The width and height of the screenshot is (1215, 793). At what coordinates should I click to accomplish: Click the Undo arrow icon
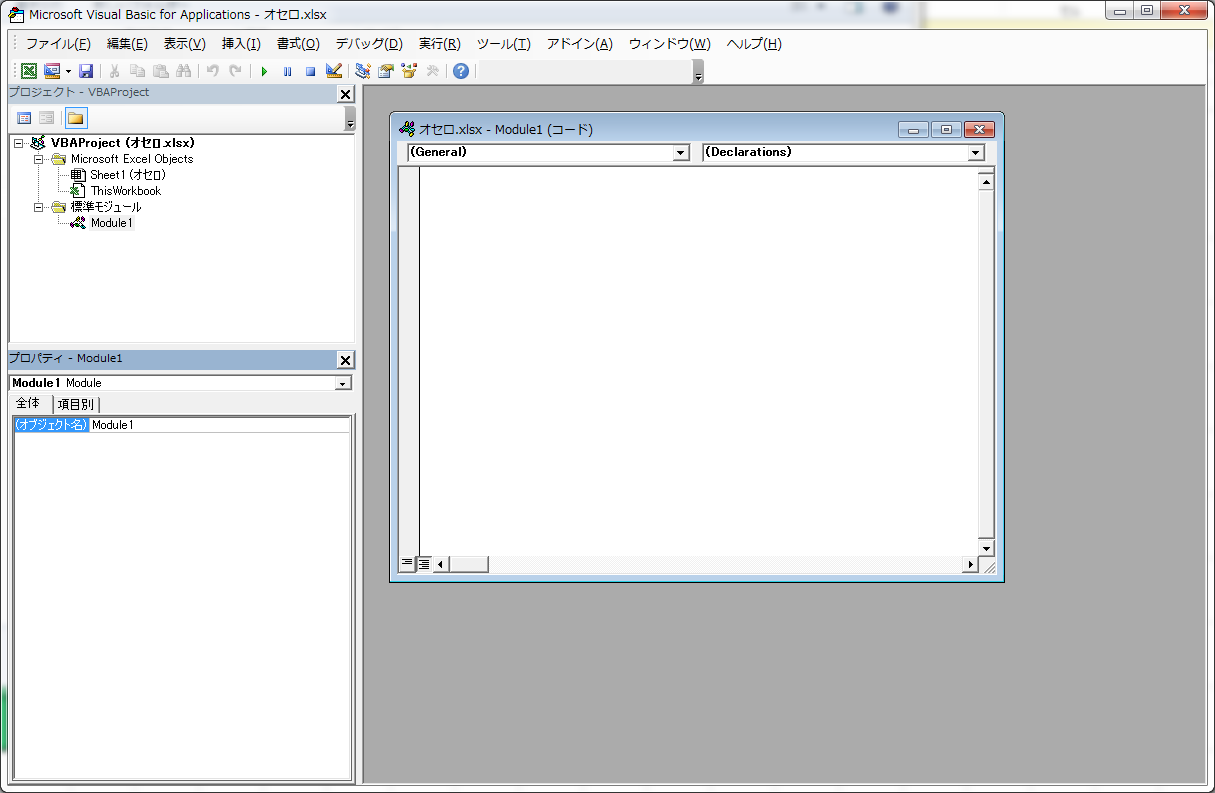(212, 71)
